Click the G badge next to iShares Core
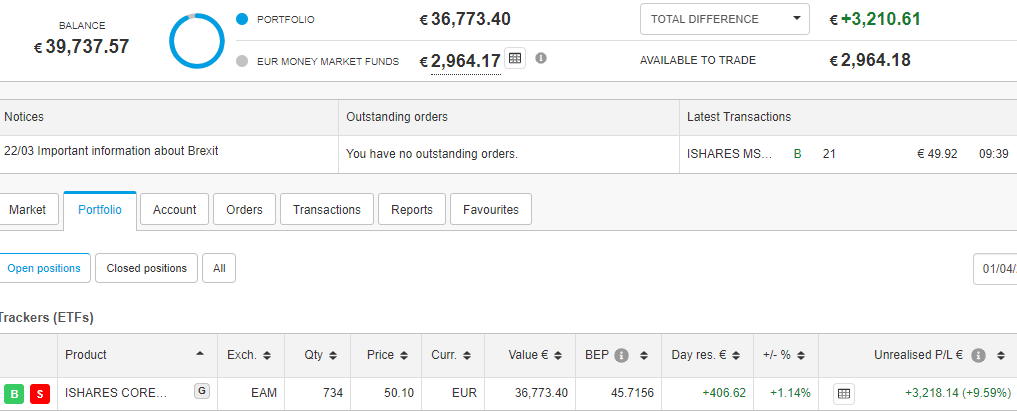Viewport: 1017px width, 411px height. tap(202, 390)
